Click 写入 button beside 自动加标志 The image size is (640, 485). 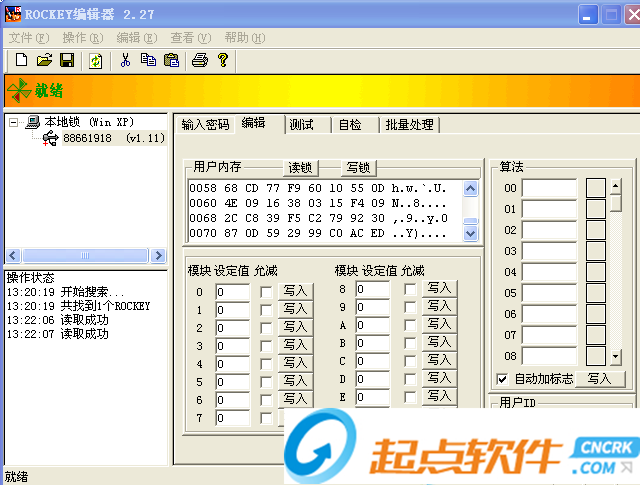600,379
